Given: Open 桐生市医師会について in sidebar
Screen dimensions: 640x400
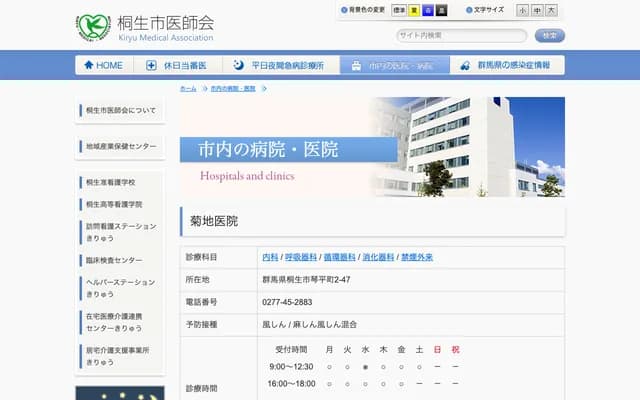Looking at the screenshot, I should click(120, 109).
